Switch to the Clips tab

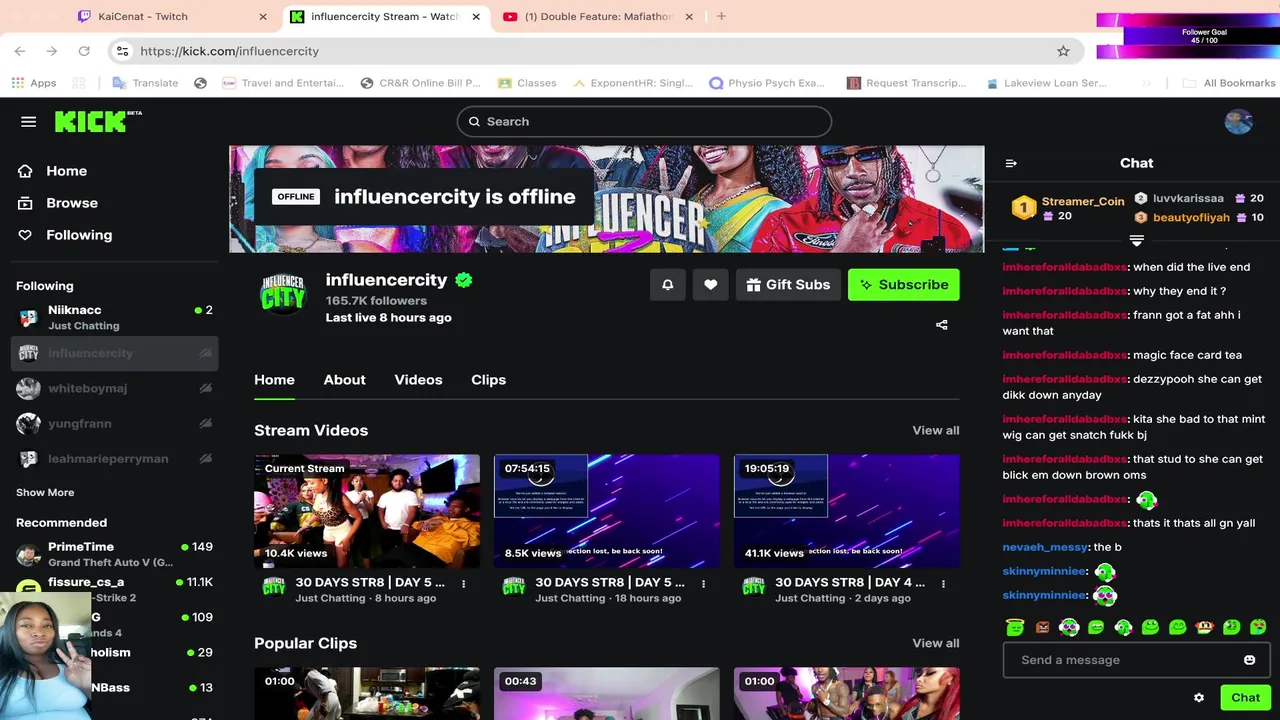point(488,380)
